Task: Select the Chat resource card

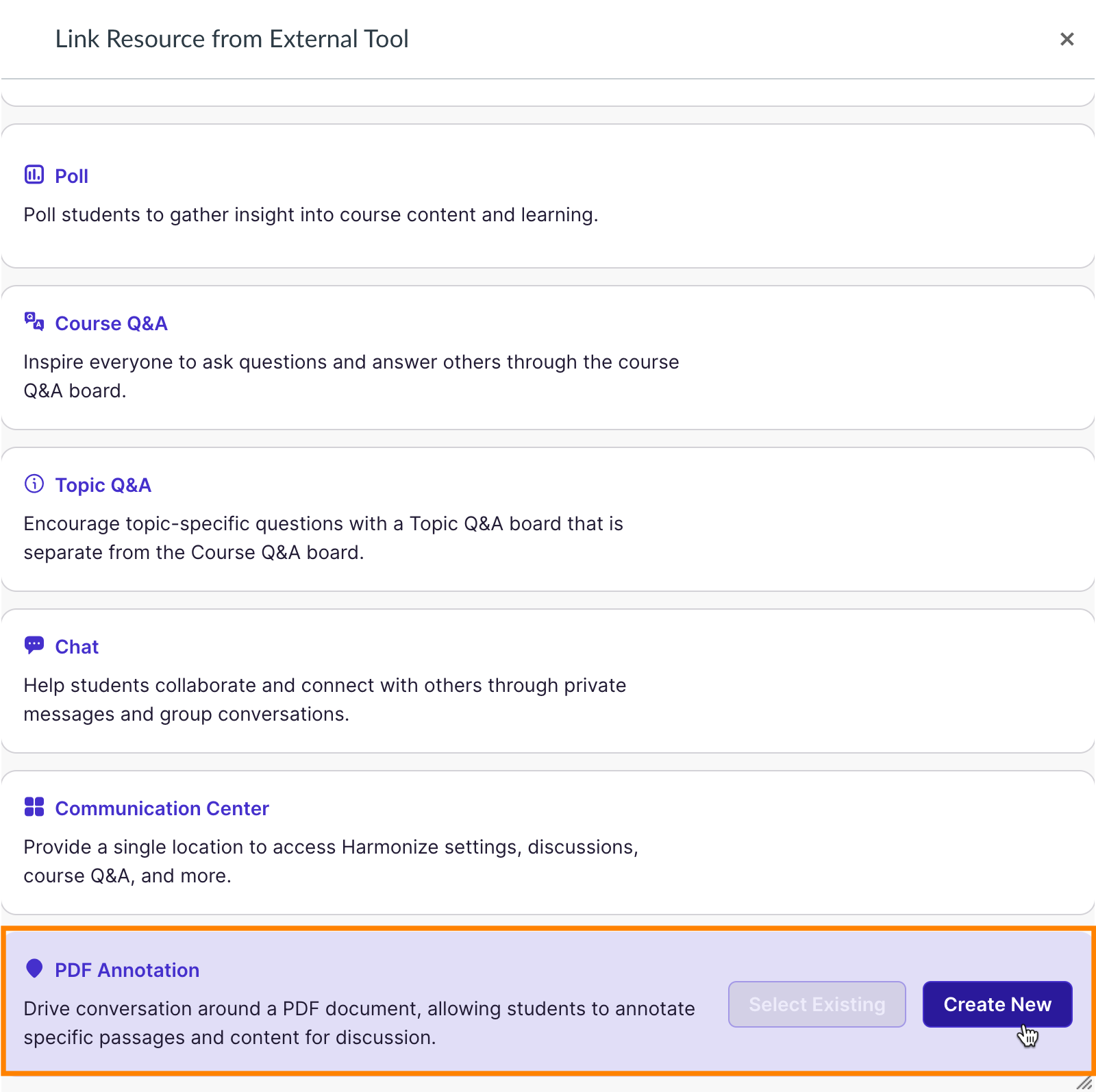Action: click(x=548, y=682)
